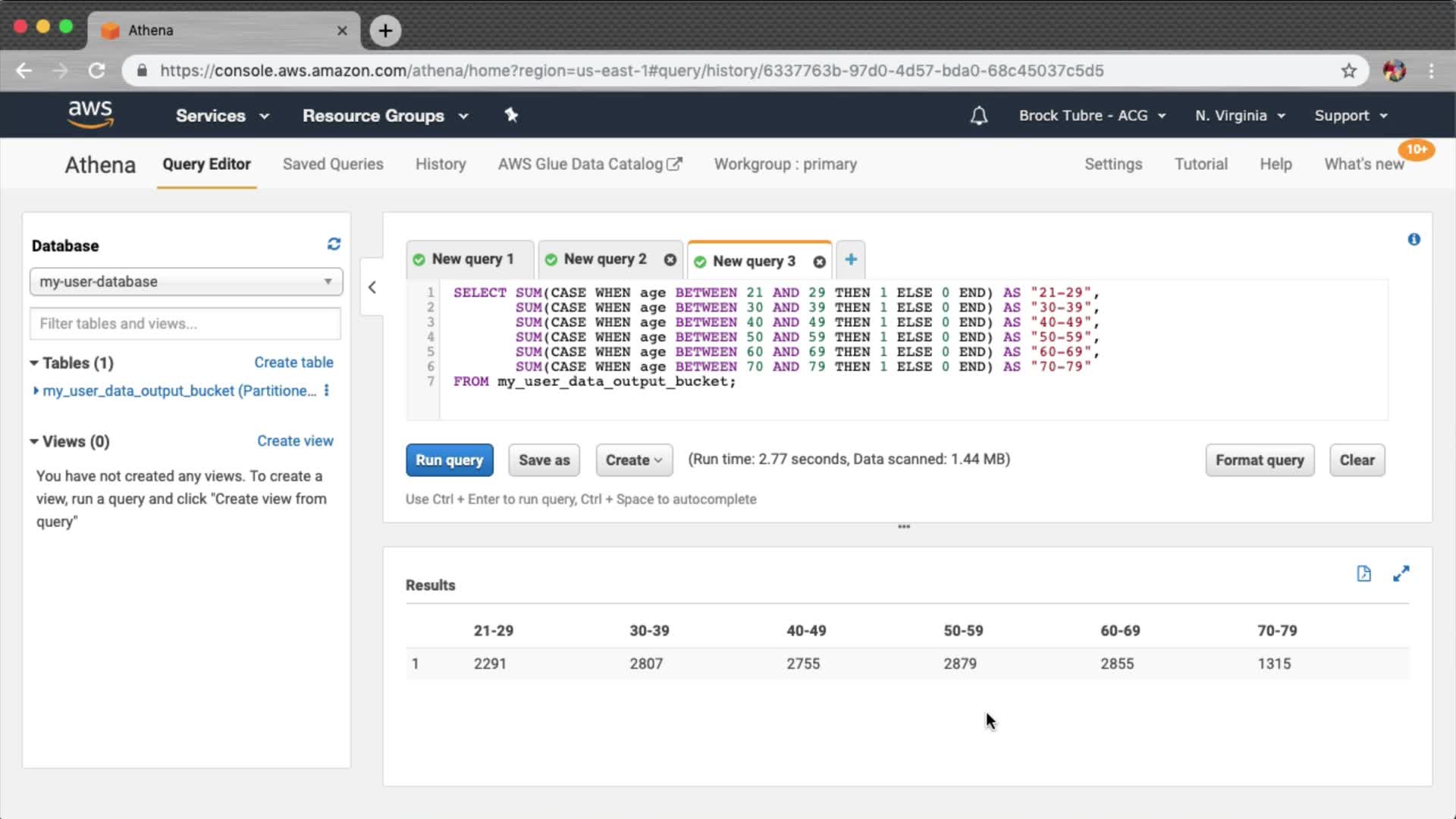Click the Create table link
Image resolution: width=1456 pixels, height=819 pixels.
pyautogui.click(x=293, y=362)
